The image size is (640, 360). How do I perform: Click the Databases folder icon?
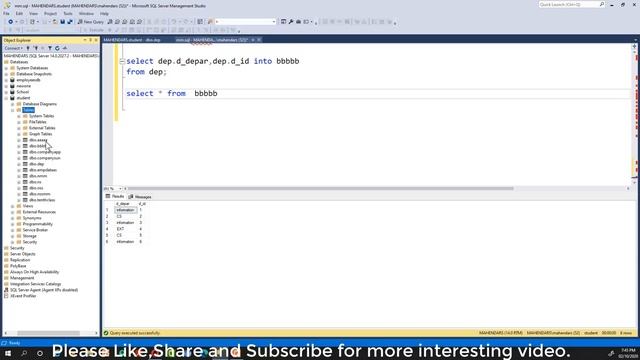(x=6, y=62)
